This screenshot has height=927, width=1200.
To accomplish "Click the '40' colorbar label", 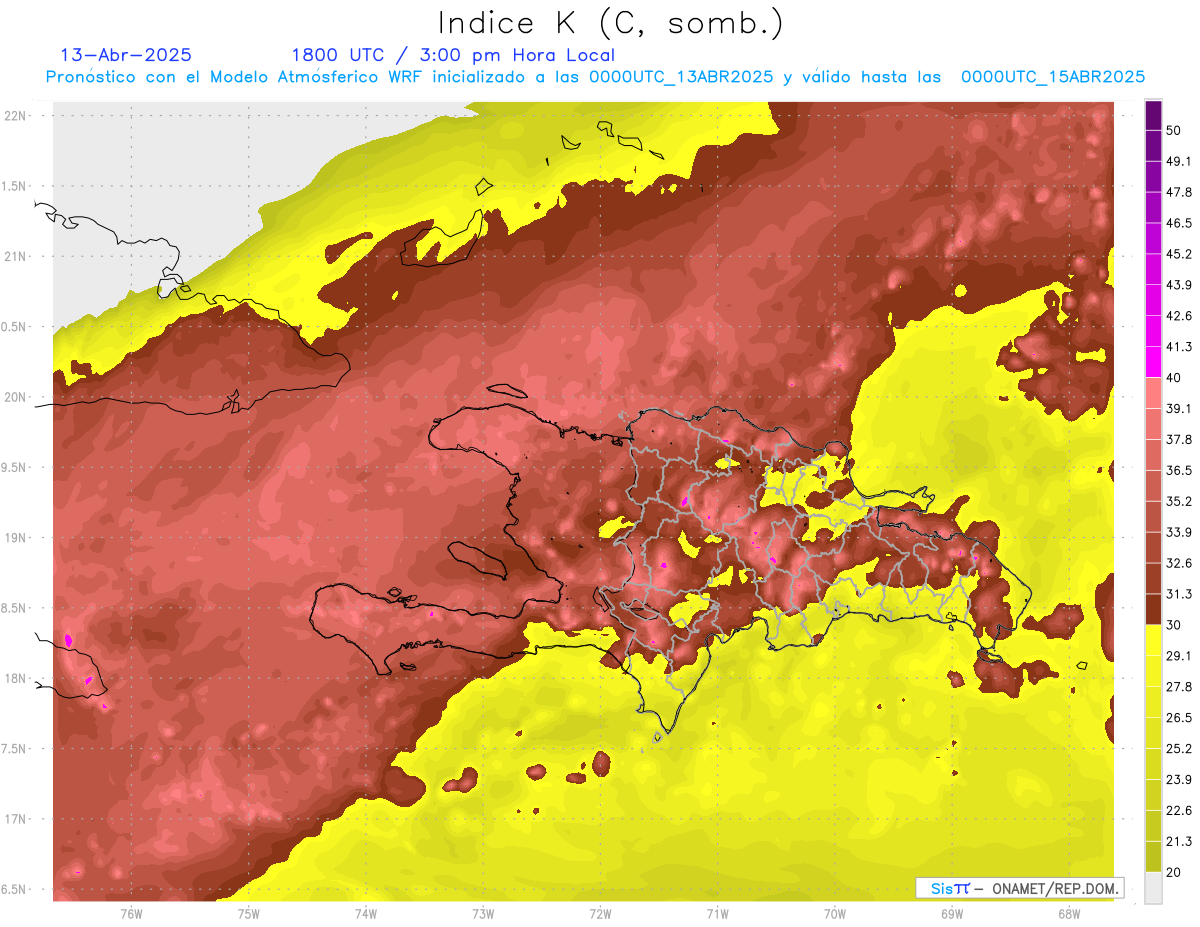I will click(1175, 378).
